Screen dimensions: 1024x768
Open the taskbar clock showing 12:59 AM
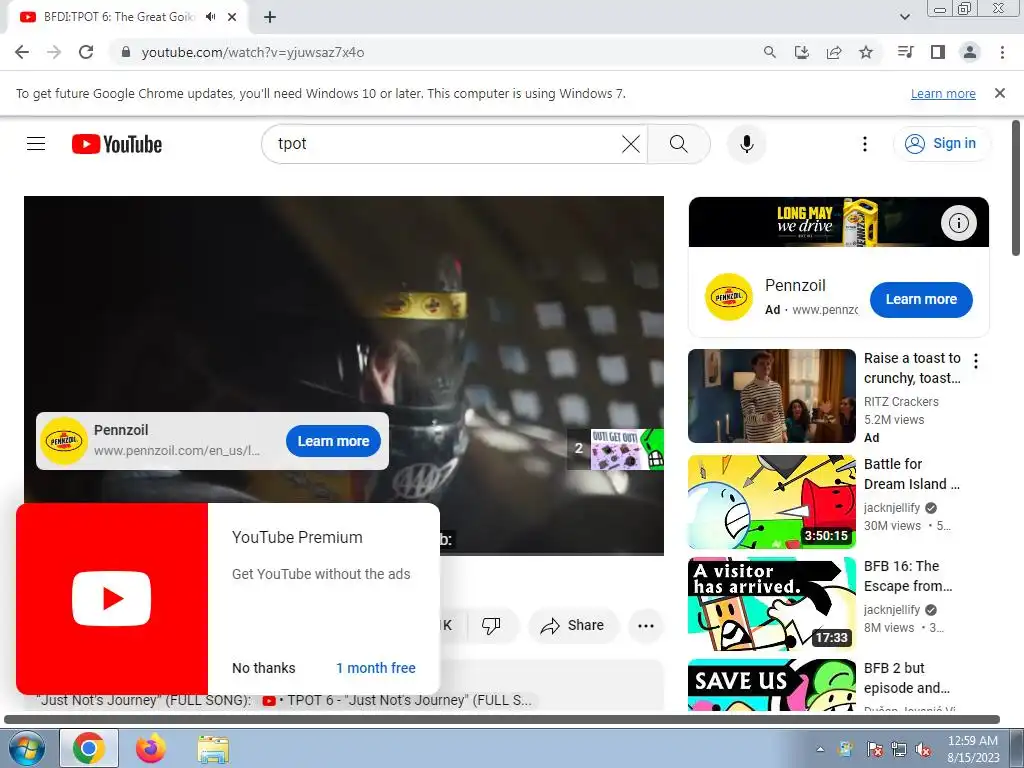(x=973, y=749)
